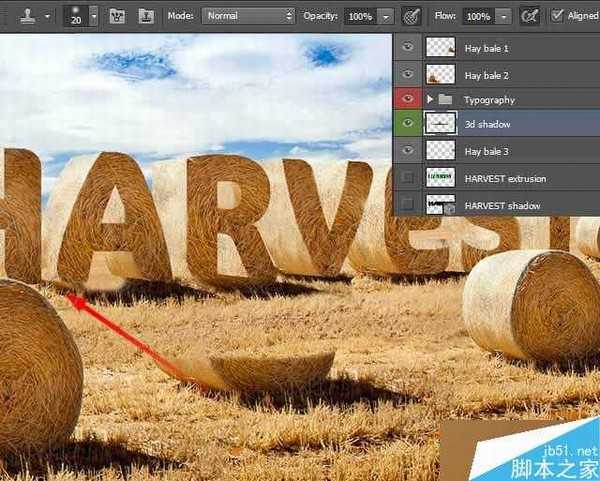Hide the Typography group with red eye
600x481 pixels.
408,99
